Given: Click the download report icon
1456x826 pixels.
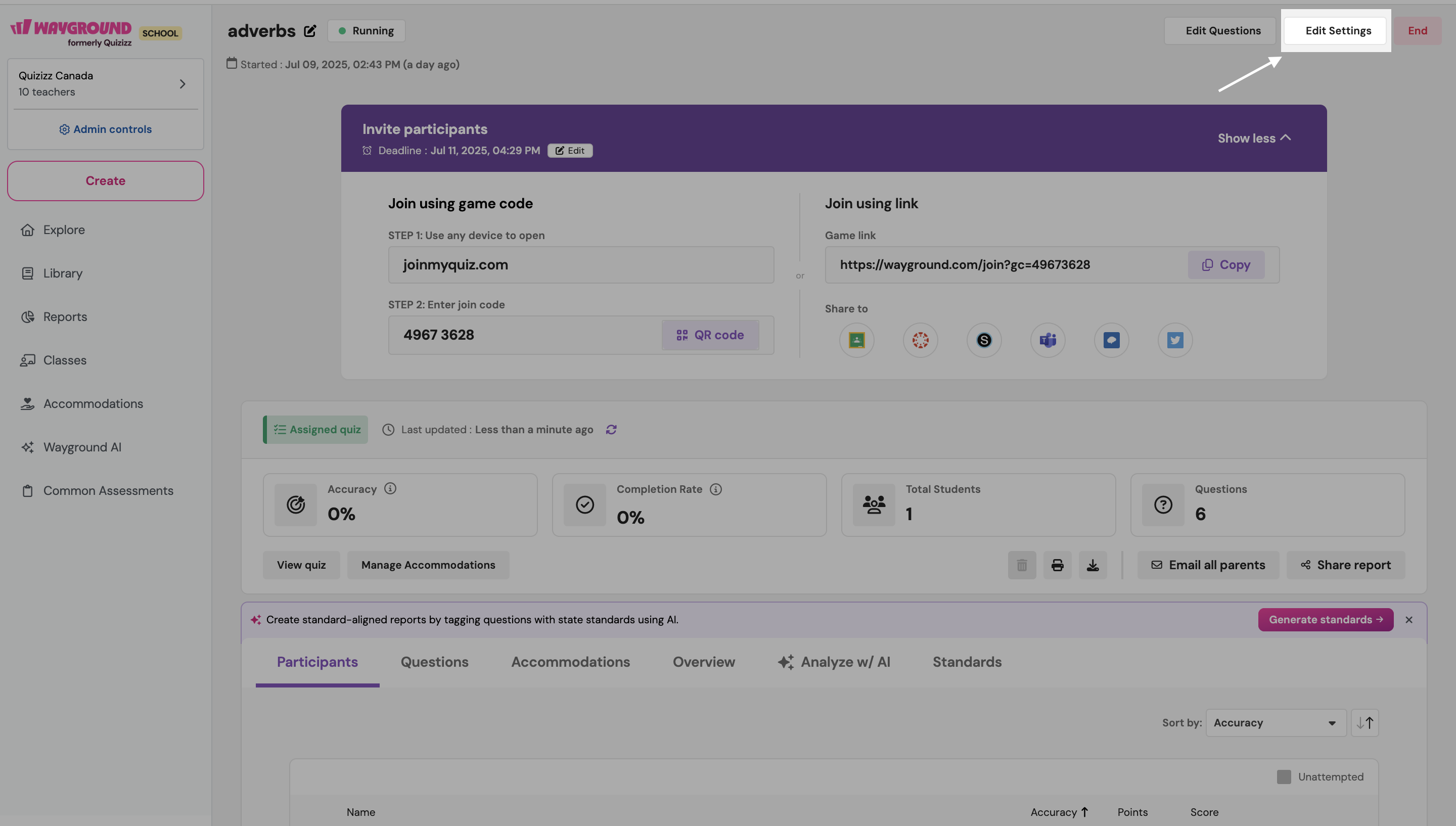Looking at the screenshot, I should 1093,565.
